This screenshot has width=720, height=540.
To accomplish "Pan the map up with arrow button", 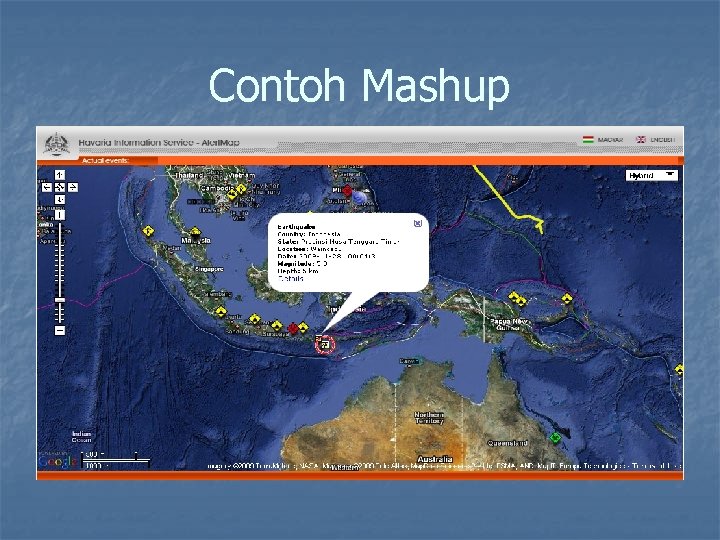I will [60, 175].
